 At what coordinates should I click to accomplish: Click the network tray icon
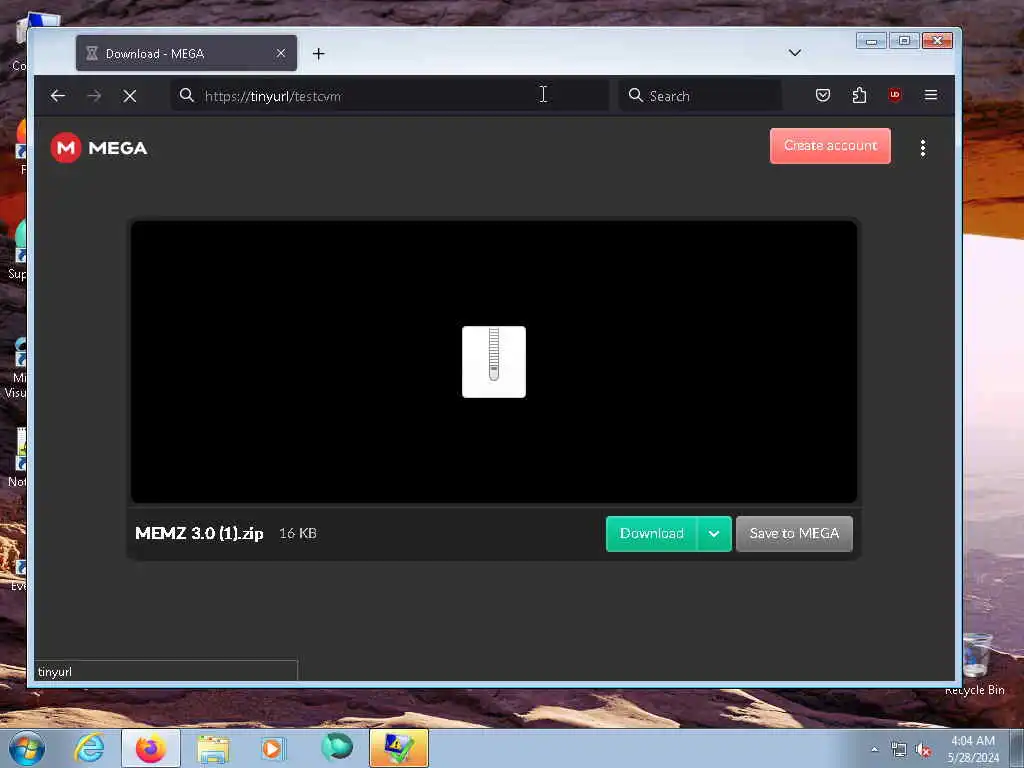899,750
